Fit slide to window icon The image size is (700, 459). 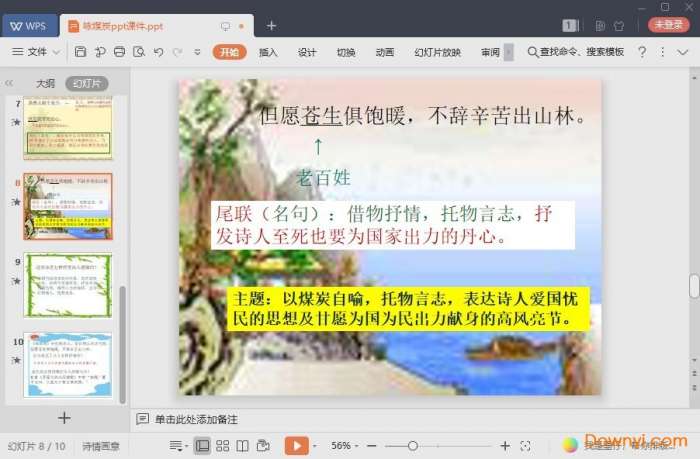point(525,446)
